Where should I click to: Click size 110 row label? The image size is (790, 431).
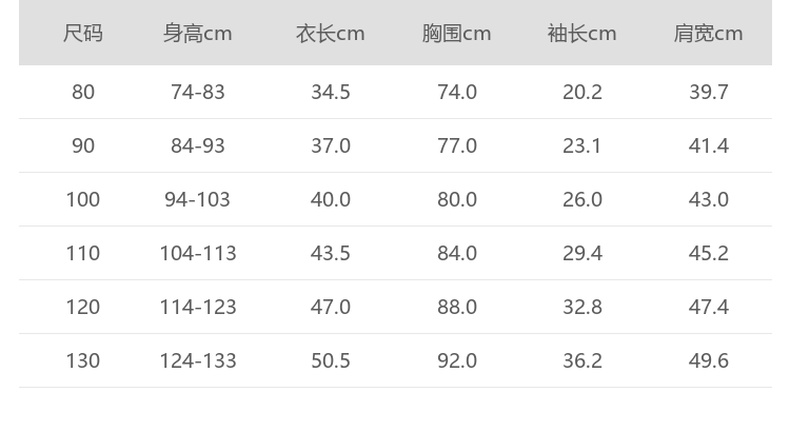click(x=83, y=254)
